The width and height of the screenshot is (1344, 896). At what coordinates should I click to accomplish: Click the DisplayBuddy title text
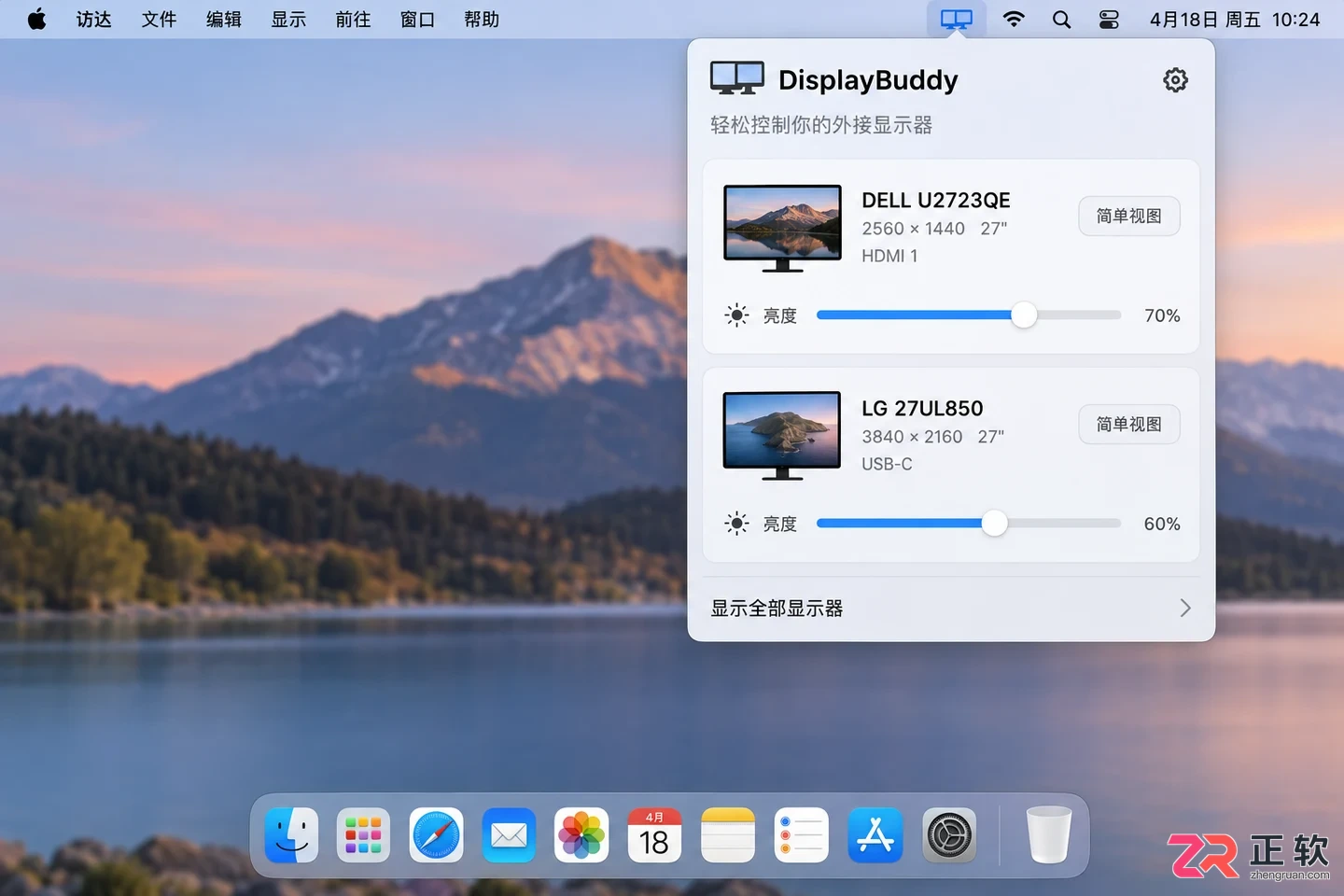(x=868, y=80)
